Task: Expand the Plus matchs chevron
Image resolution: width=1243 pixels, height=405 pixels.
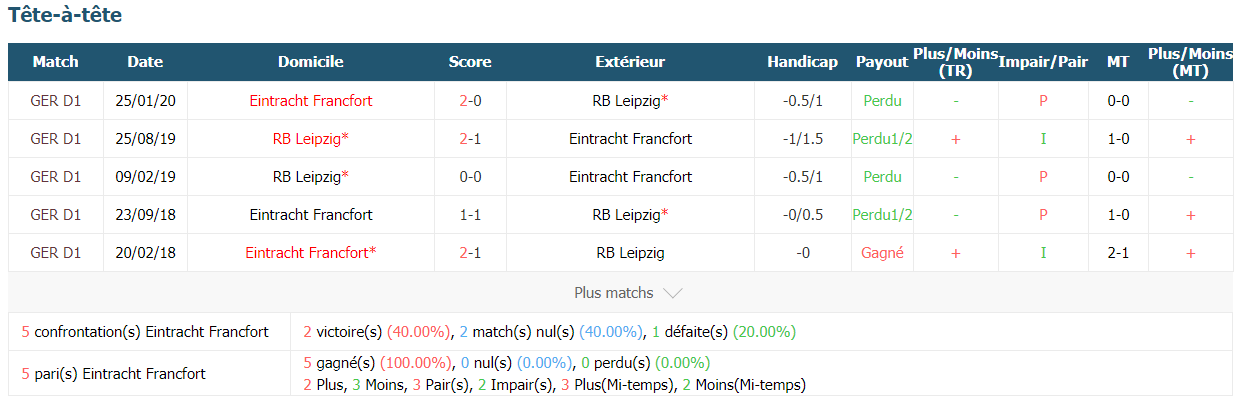Action: point(673,293)
